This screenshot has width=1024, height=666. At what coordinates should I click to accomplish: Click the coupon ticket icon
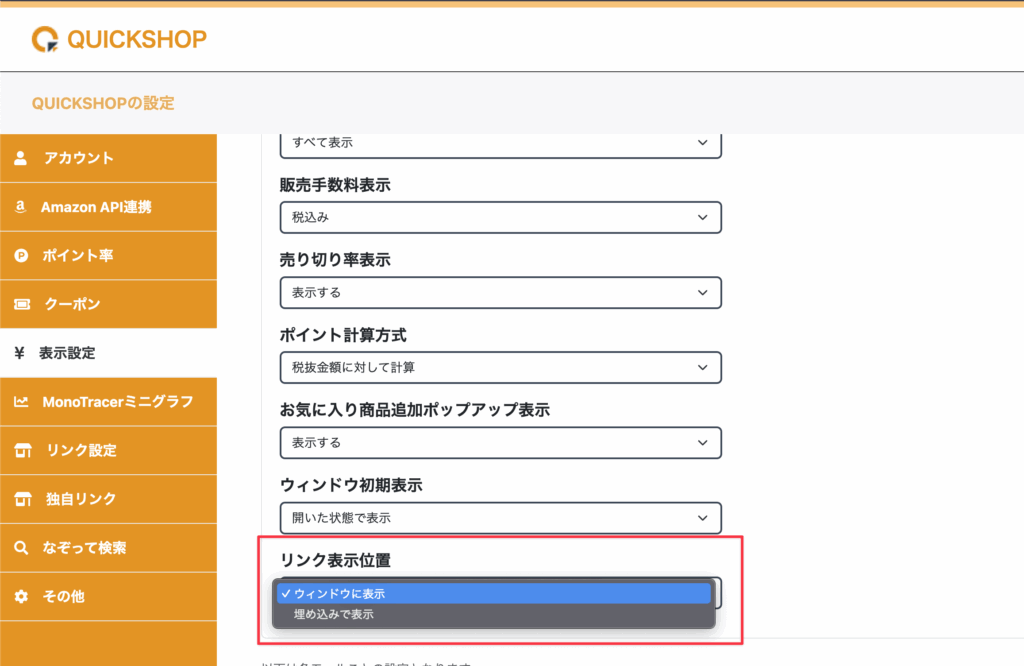[22, 304]
